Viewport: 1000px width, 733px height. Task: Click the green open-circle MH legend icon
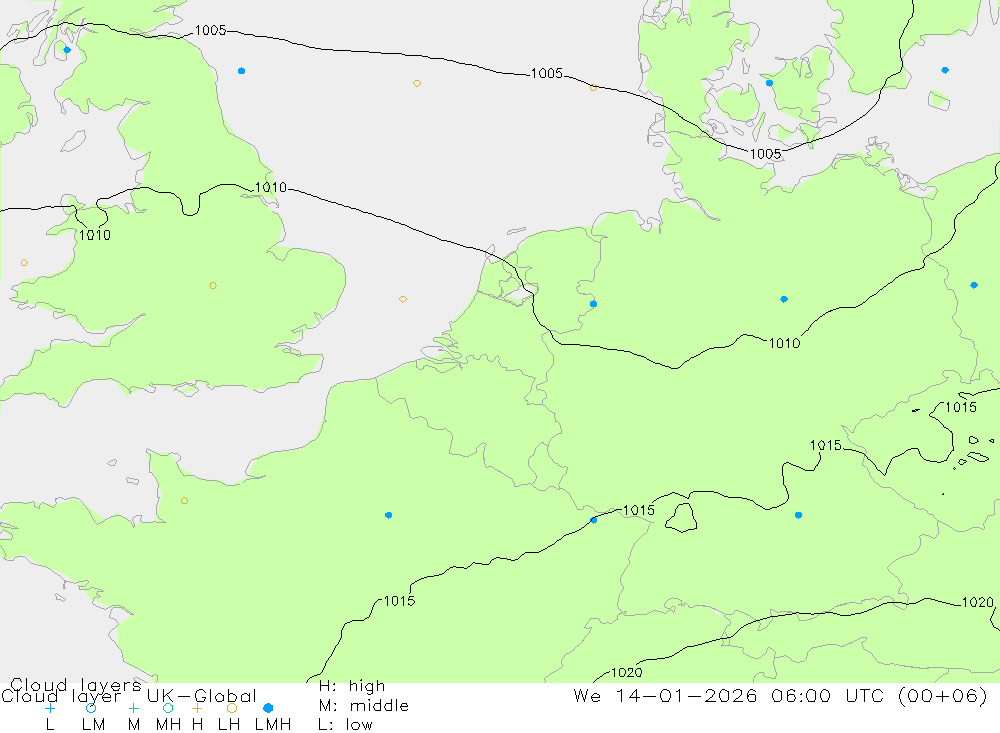(x=168, y=708)
